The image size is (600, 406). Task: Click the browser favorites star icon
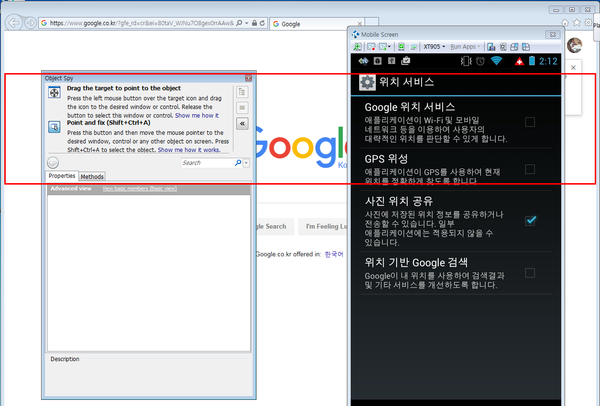pos(577,23)
